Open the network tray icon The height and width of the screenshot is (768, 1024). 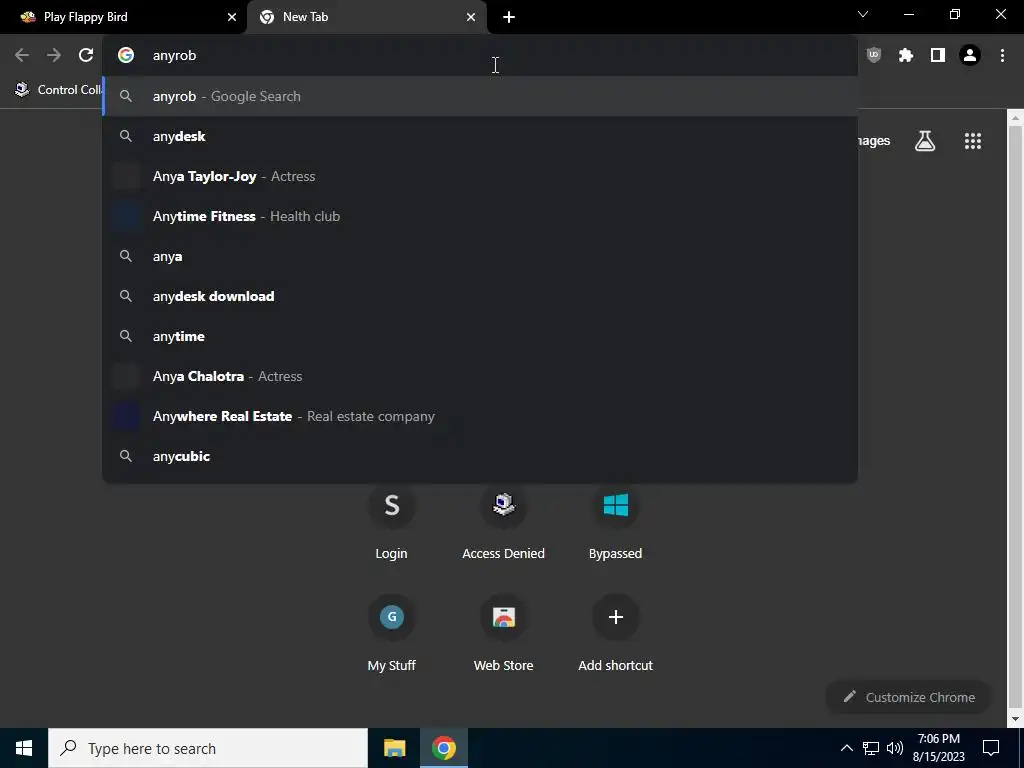[871, 748]
